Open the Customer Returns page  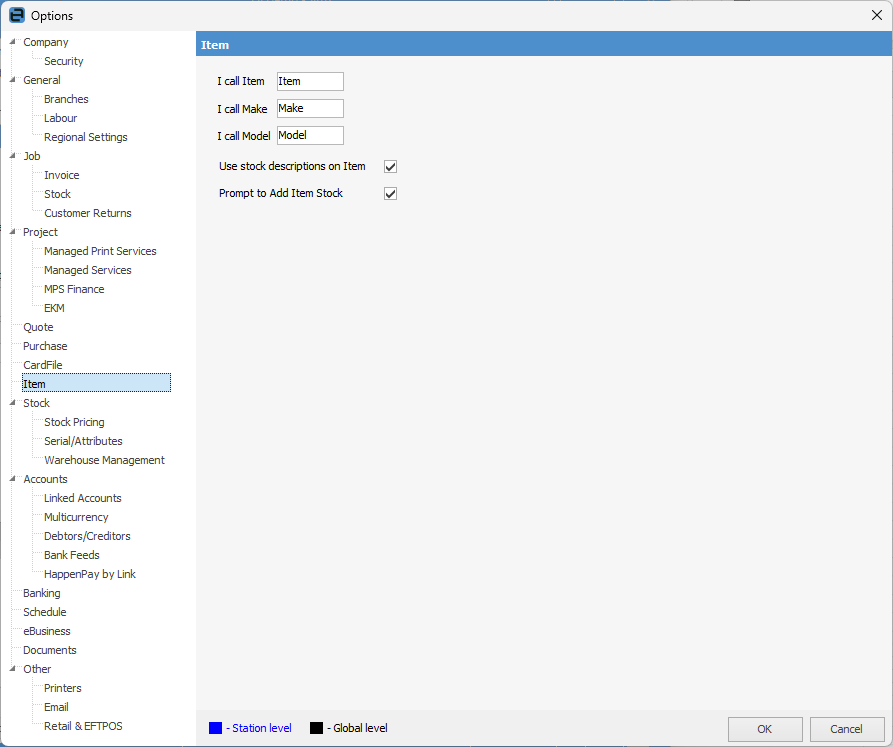[88, 213]
